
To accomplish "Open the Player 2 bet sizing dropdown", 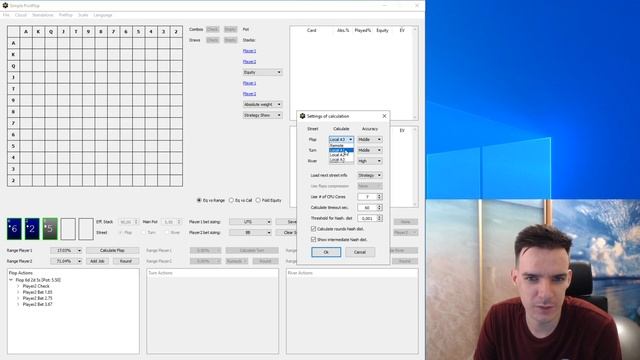I will [251, 232].
